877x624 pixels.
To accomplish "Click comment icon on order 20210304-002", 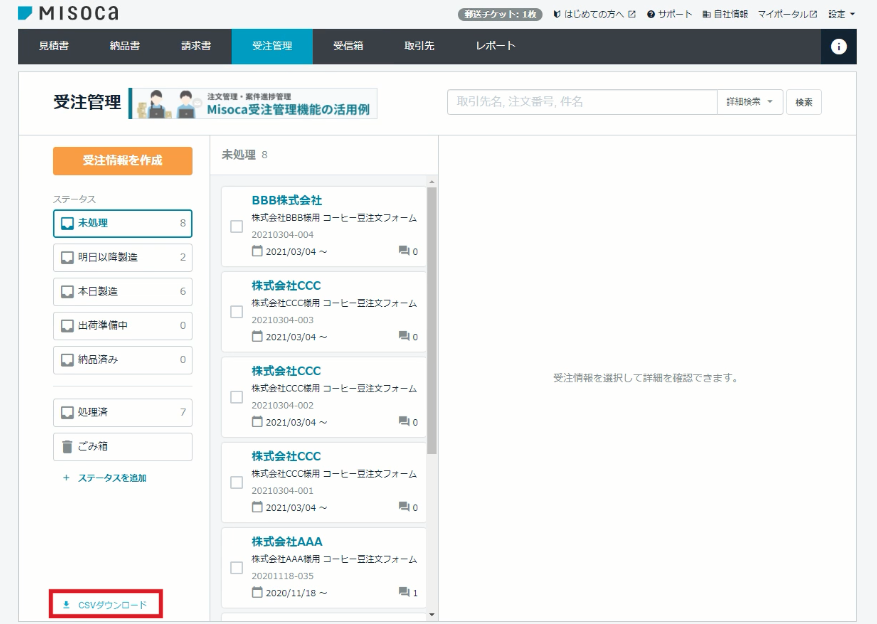I will [x=404, y=421].
